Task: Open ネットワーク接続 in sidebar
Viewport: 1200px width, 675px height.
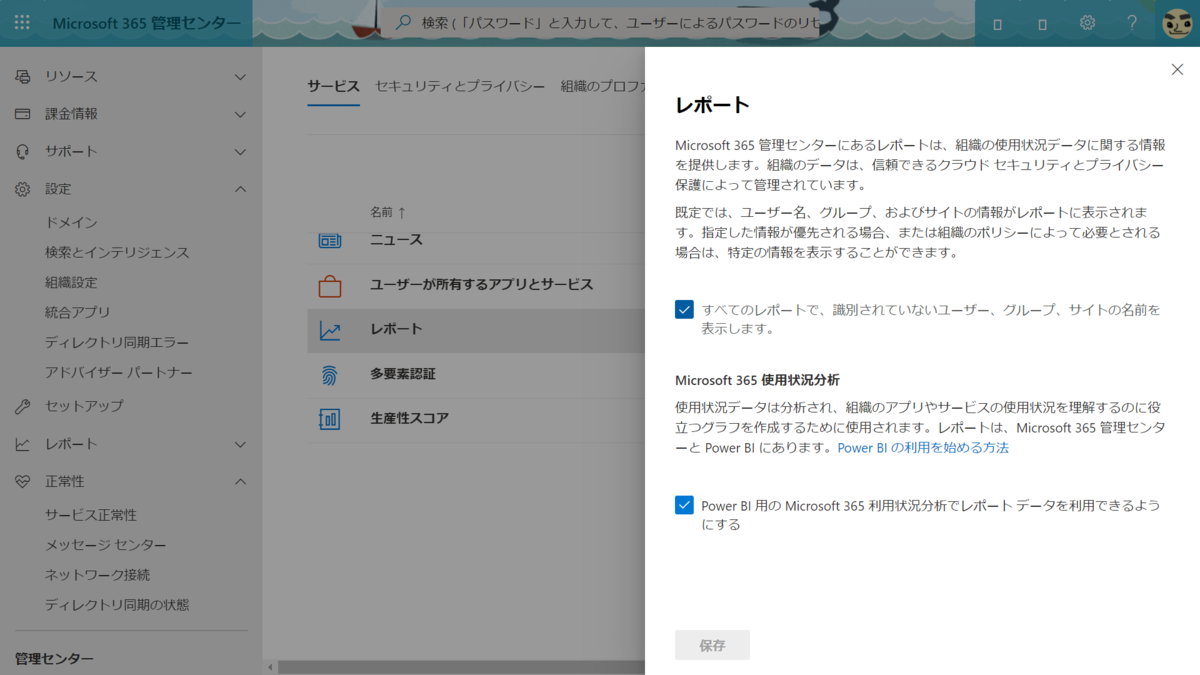Action: point(97,575)
